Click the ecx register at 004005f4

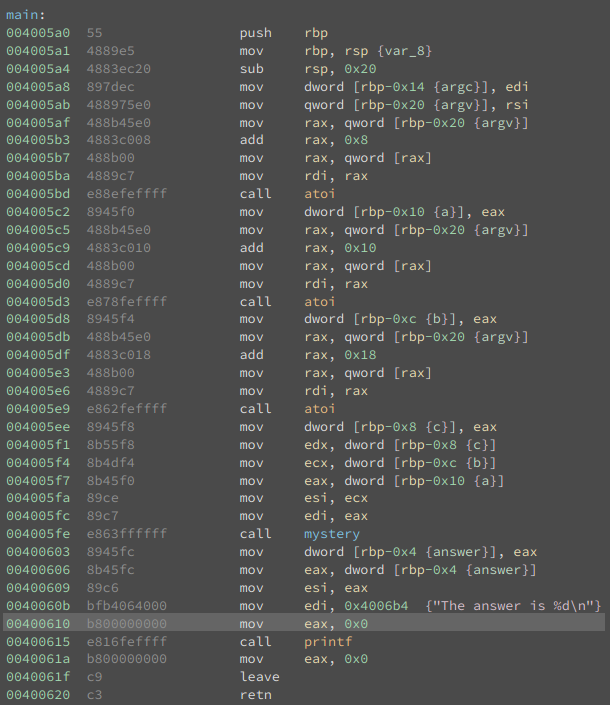pos(316,463)
